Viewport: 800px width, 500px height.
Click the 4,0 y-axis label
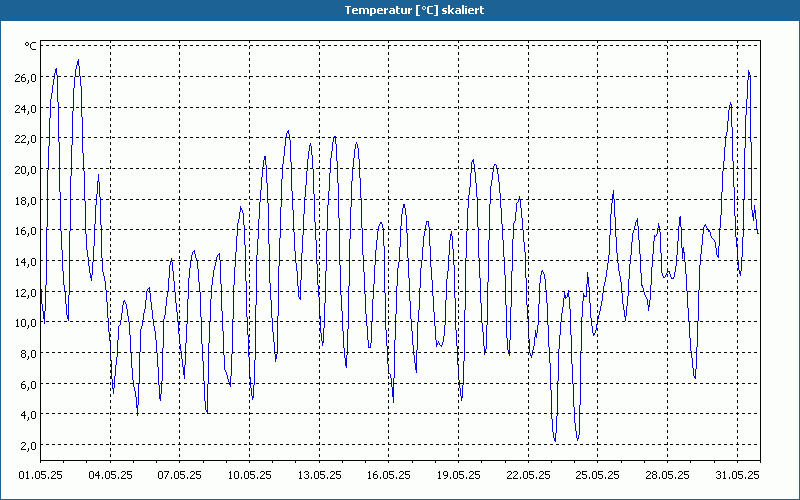point(28,414)
